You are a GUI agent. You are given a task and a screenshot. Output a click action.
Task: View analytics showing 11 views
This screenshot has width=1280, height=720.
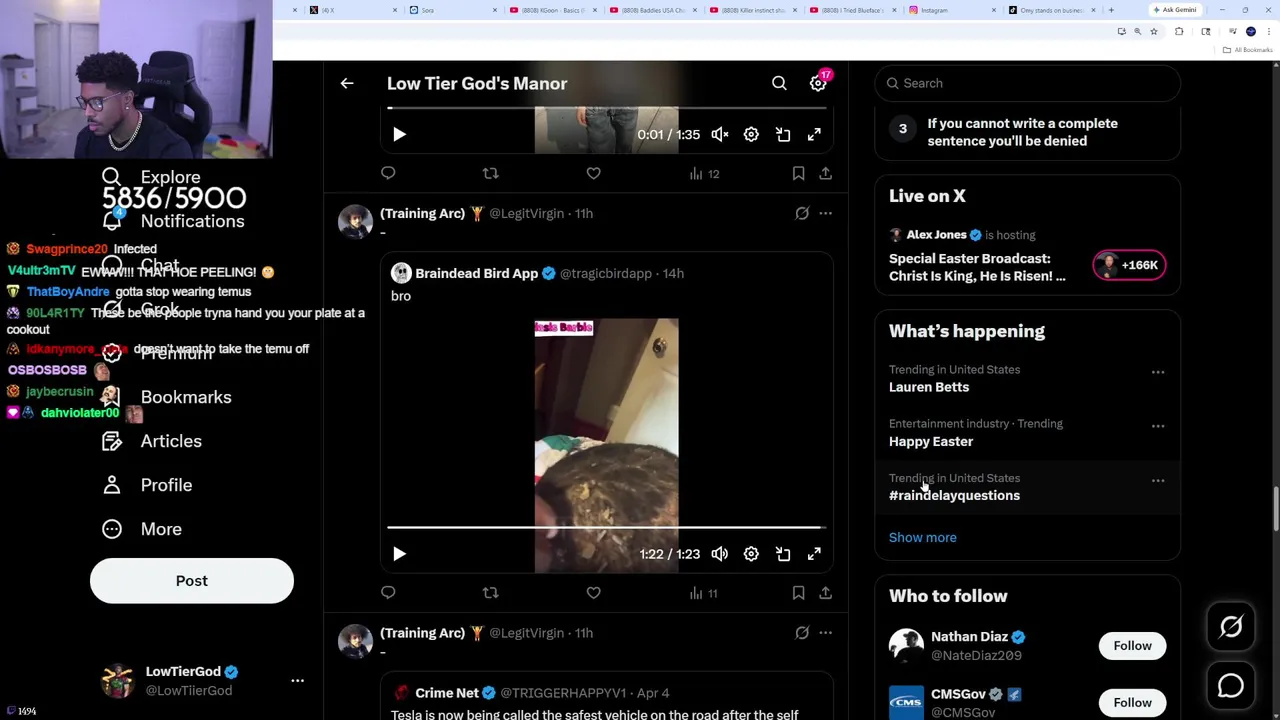(704, 594)
